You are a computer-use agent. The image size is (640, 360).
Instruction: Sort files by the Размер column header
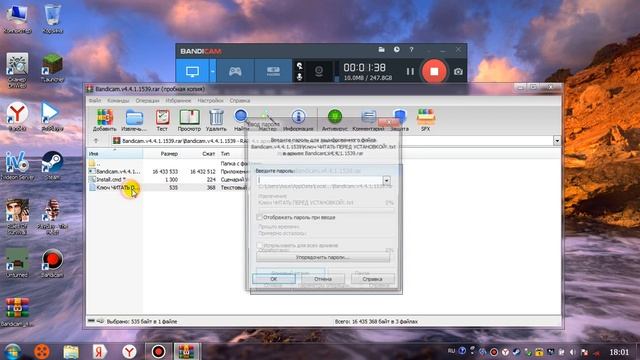click(x=162, y=154)
